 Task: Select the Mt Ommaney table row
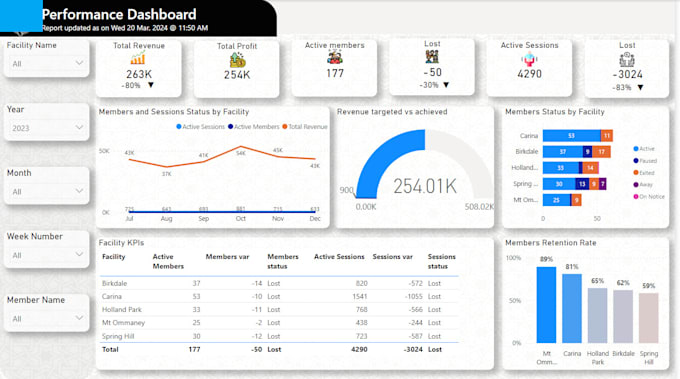click(x=279, y=323)
